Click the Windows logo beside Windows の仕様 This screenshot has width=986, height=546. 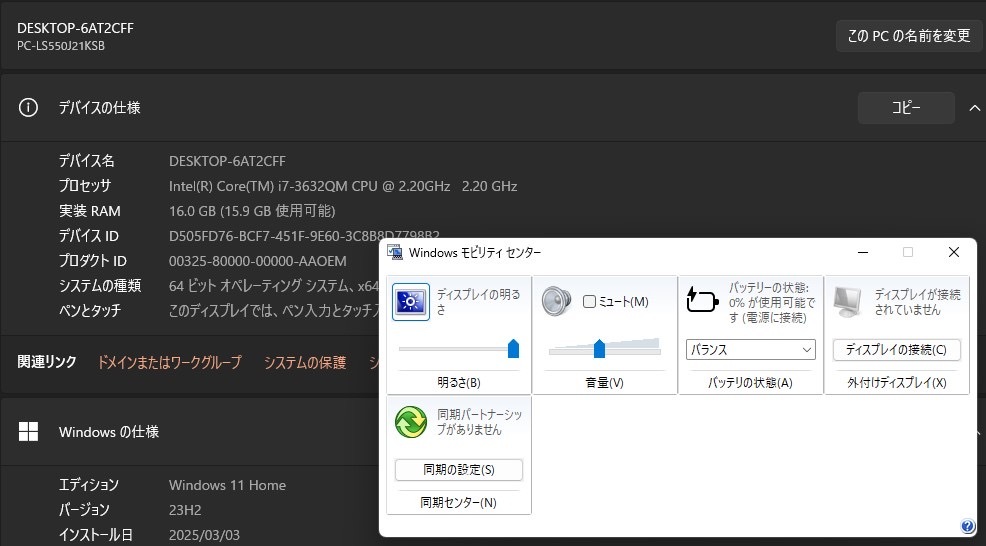tap(28, 432)
